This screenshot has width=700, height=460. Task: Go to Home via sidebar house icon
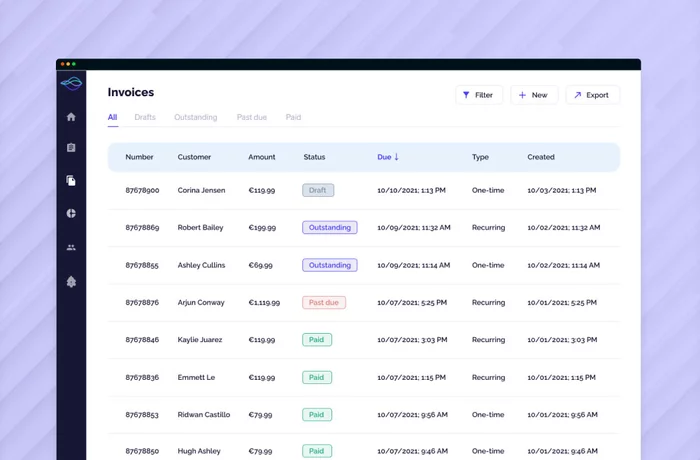click(71, 117)
